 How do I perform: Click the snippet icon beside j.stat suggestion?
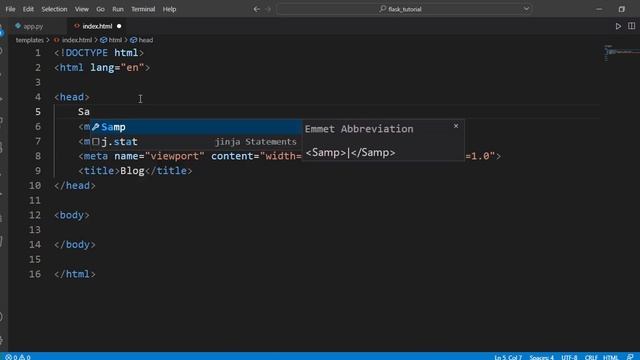(x=96, y=142)
